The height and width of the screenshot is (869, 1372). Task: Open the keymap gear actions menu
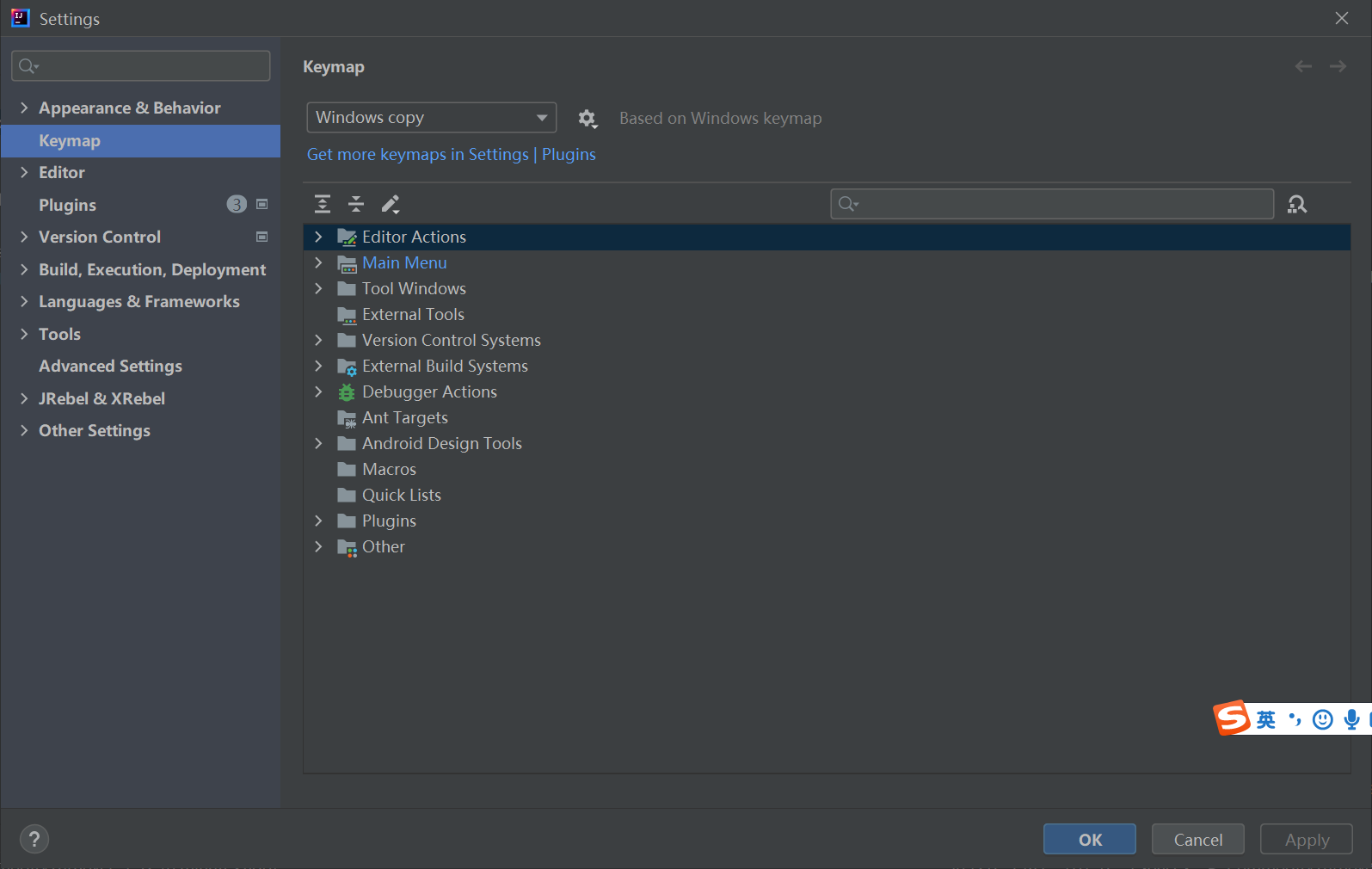point(587,118)
